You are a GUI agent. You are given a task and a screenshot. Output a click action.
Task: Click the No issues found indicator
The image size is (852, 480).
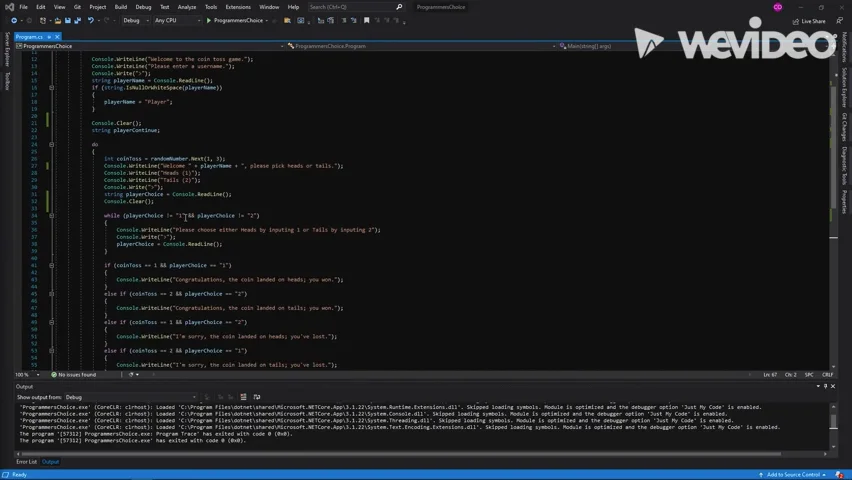click(x=73, y=375)
